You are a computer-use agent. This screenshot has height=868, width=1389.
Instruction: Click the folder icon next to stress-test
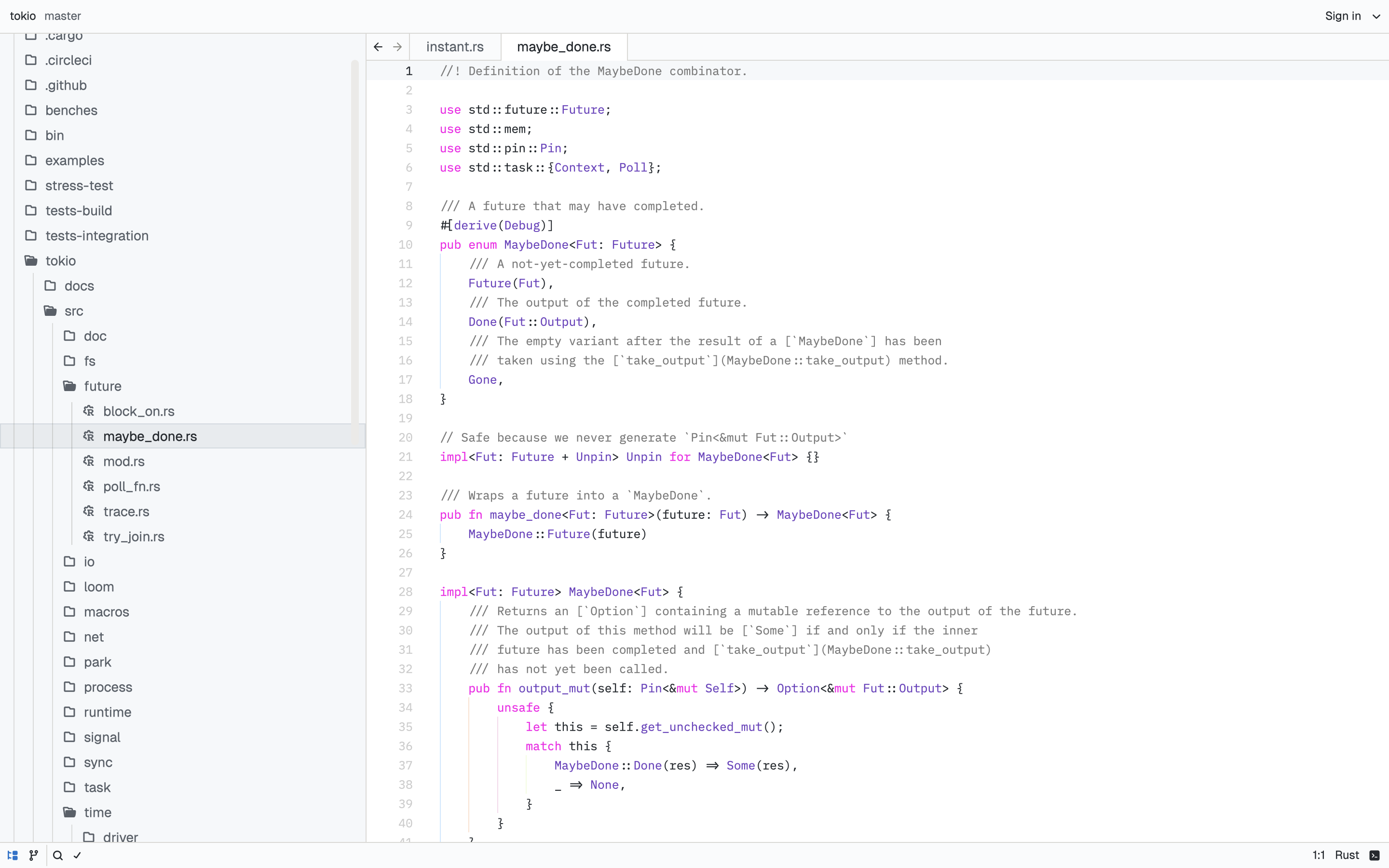tap(31, 185)
